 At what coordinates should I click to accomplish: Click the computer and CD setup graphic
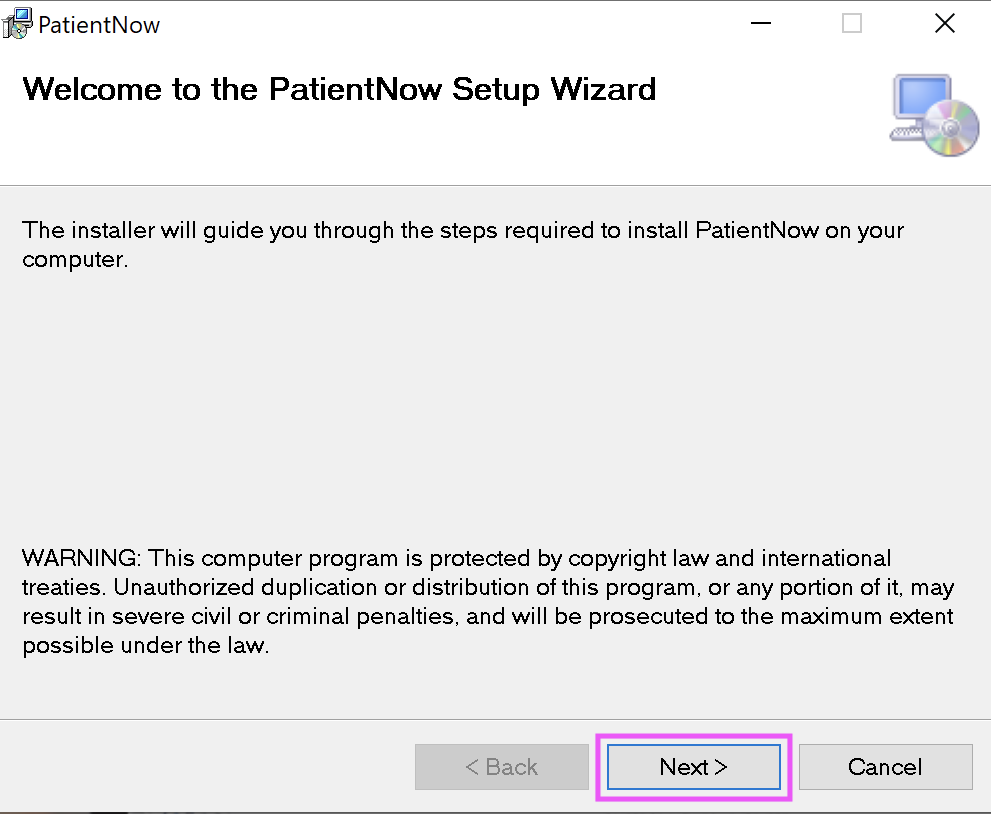933,112
